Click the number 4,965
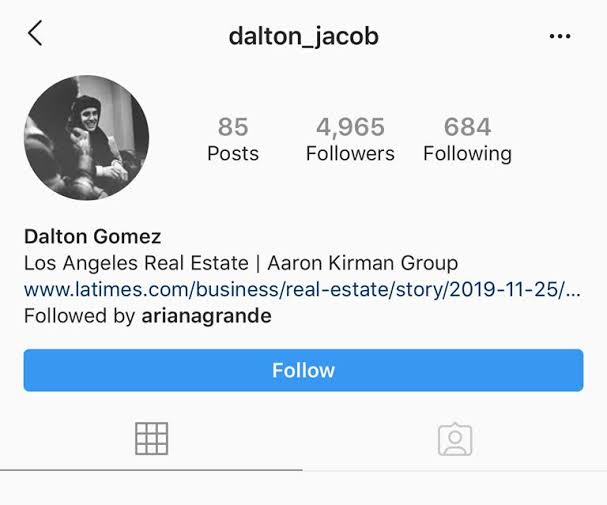 (x=350, y=127)
